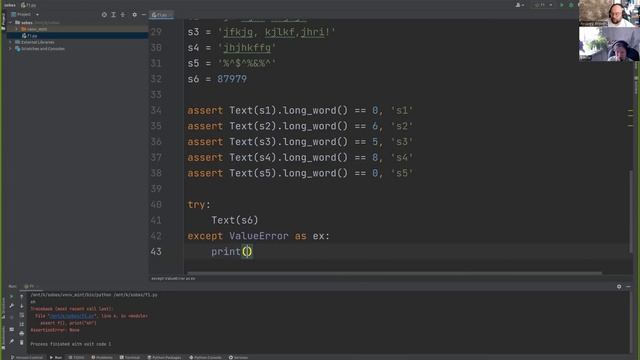Click the Select Opened File target icon
Screen dimensions: 640x360
point(104,15)
